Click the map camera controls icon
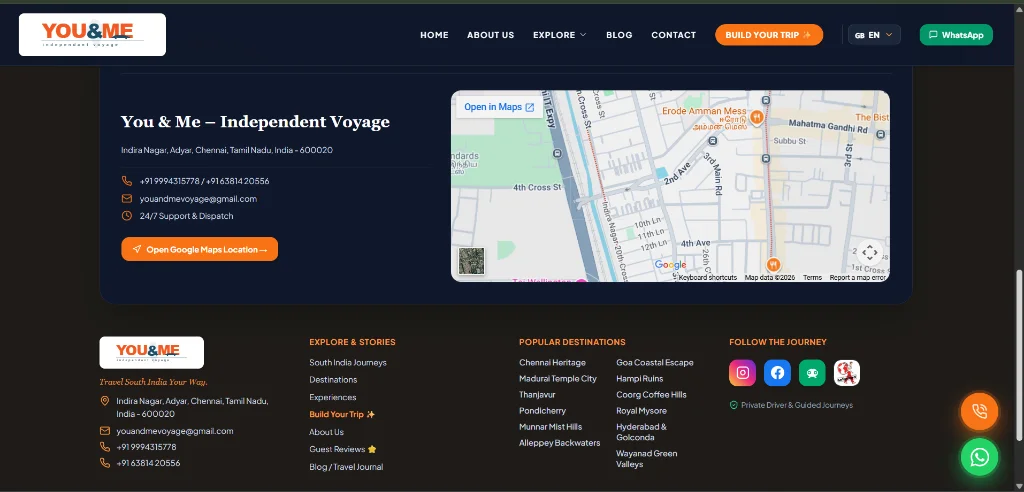 869,252
